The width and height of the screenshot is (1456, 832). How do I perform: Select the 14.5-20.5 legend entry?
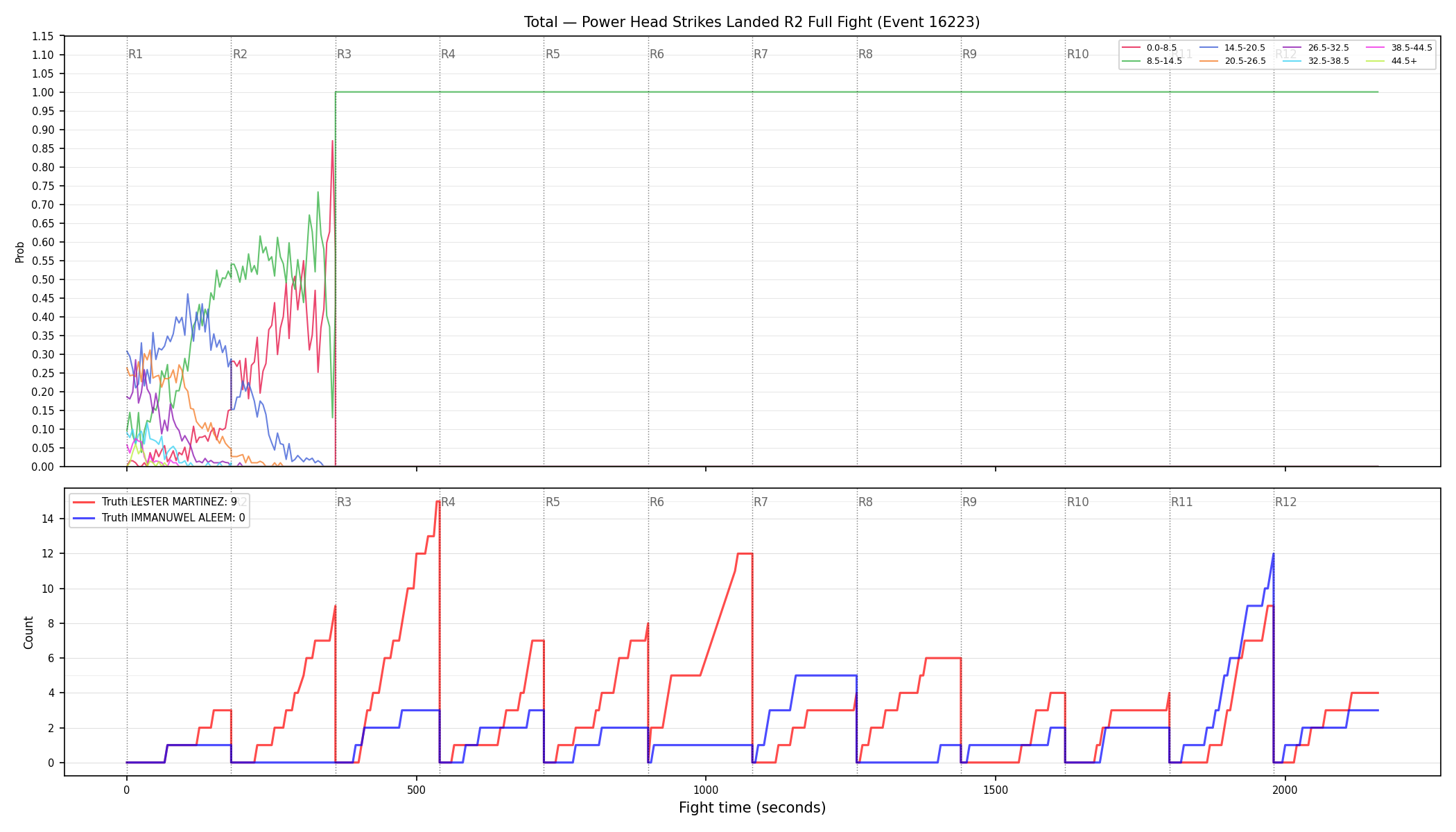[1232, 48]
